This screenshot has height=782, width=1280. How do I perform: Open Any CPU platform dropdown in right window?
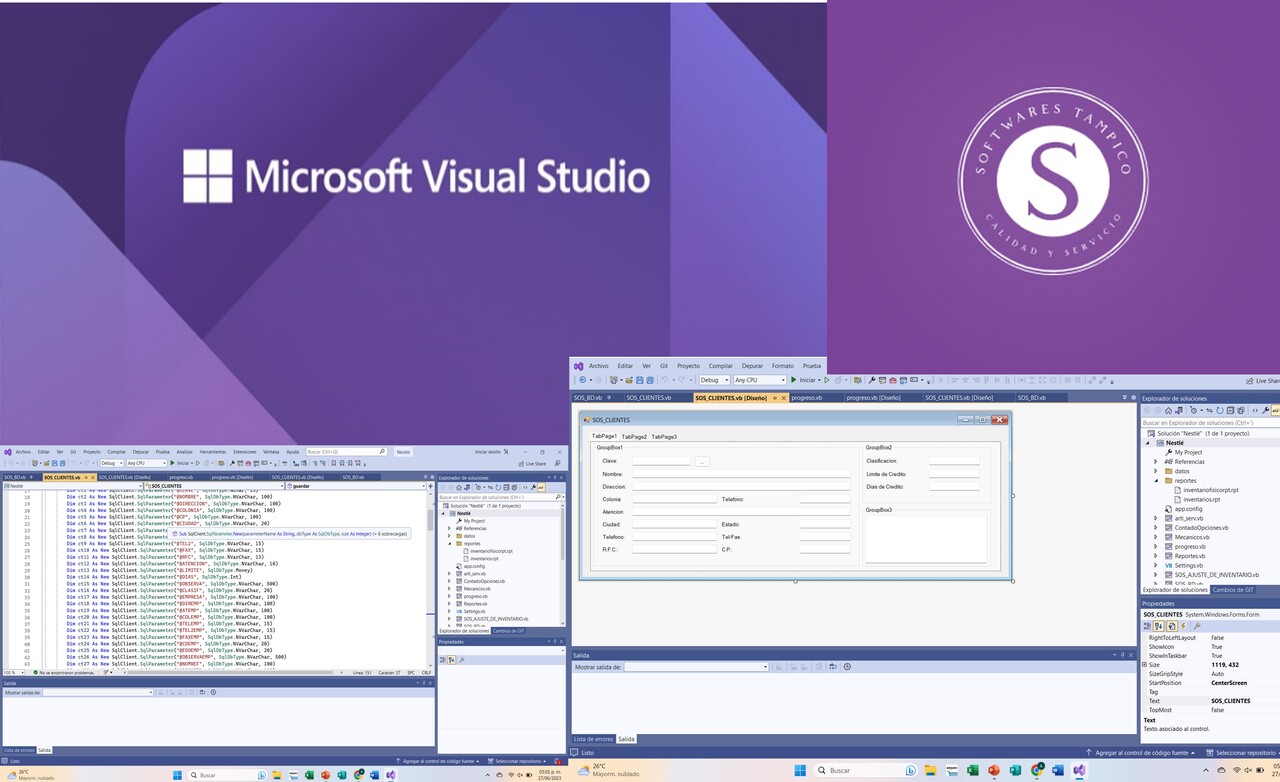point(759,380)
